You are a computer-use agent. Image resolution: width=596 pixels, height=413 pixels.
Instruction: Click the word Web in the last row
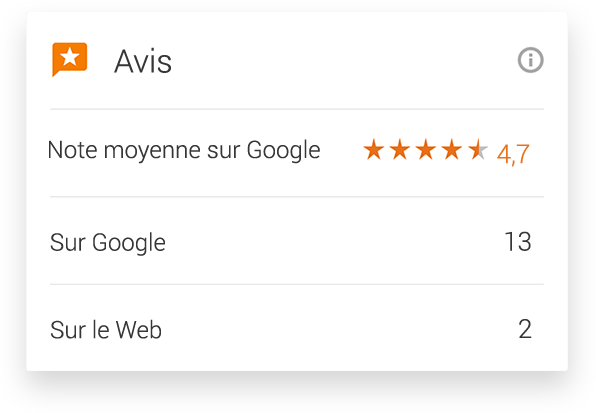point(139,329)
